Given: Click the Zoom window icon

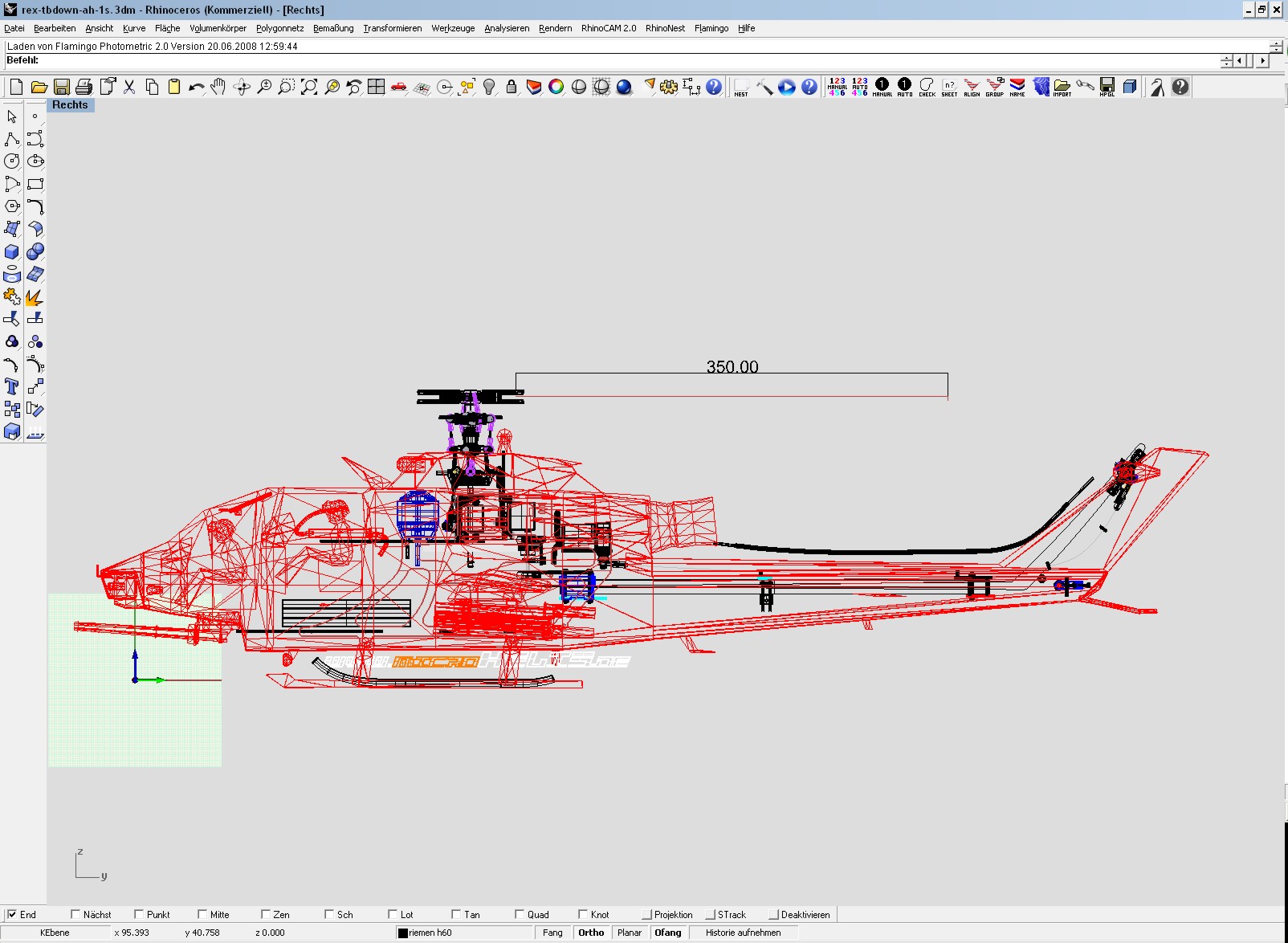Looking at the screenshot, I should point(286,87).
